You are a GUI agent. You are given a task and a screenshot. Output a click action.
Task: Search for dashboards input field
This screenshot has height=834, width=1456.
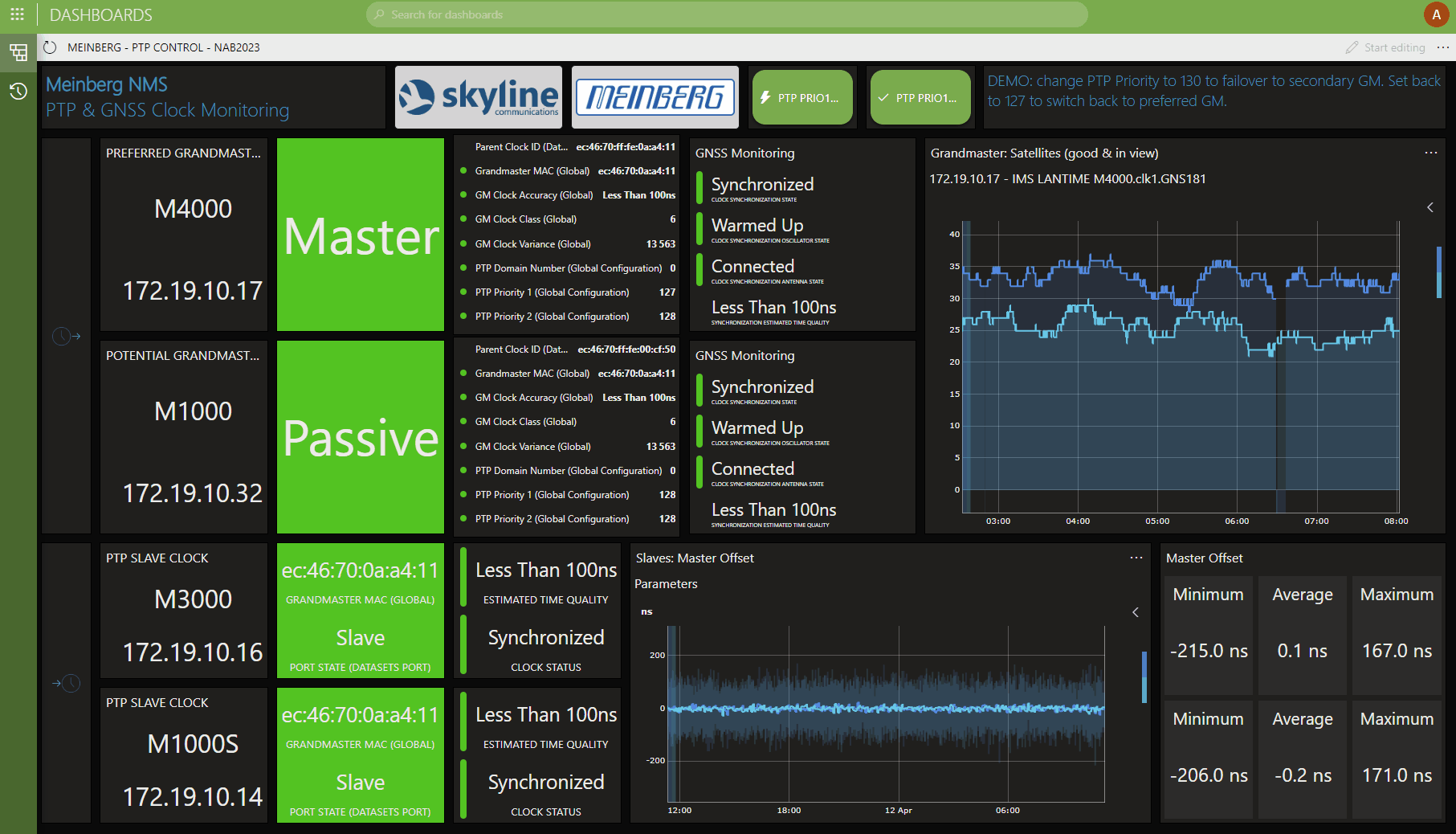point(727,14)
